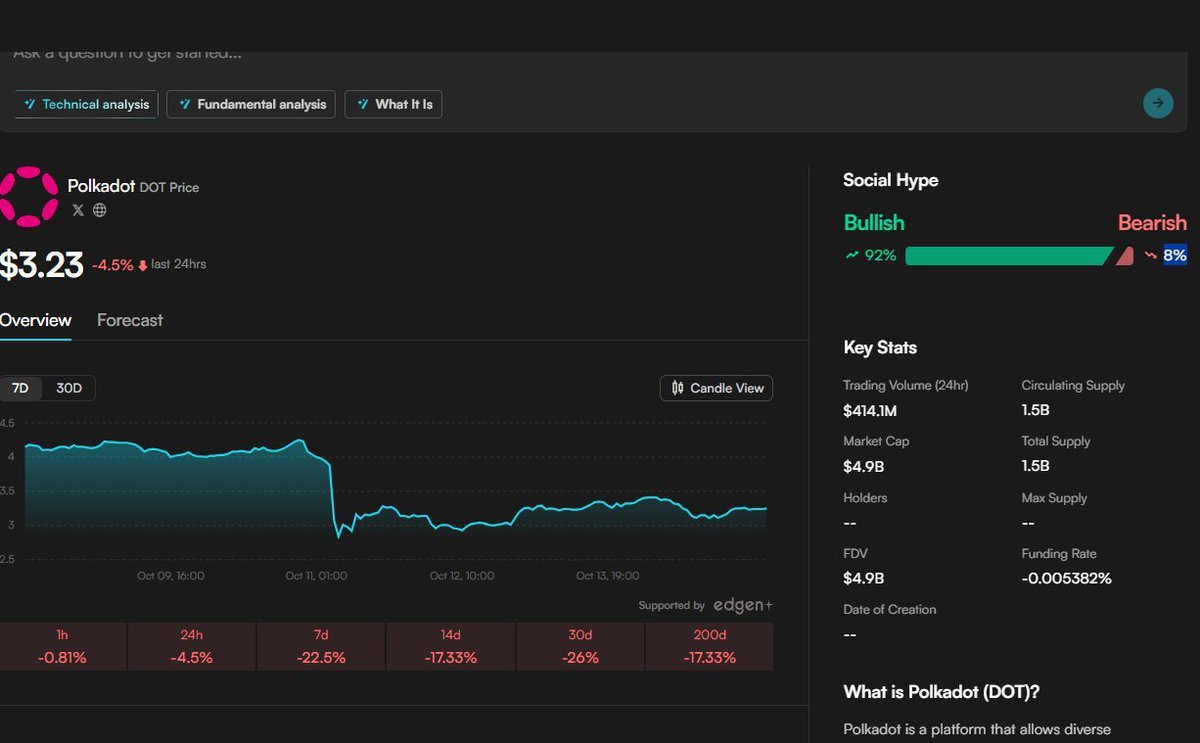Click the sparkle icon on Technical analysis
Viewport: 1200px width, 743px height.
pos(30,104)
